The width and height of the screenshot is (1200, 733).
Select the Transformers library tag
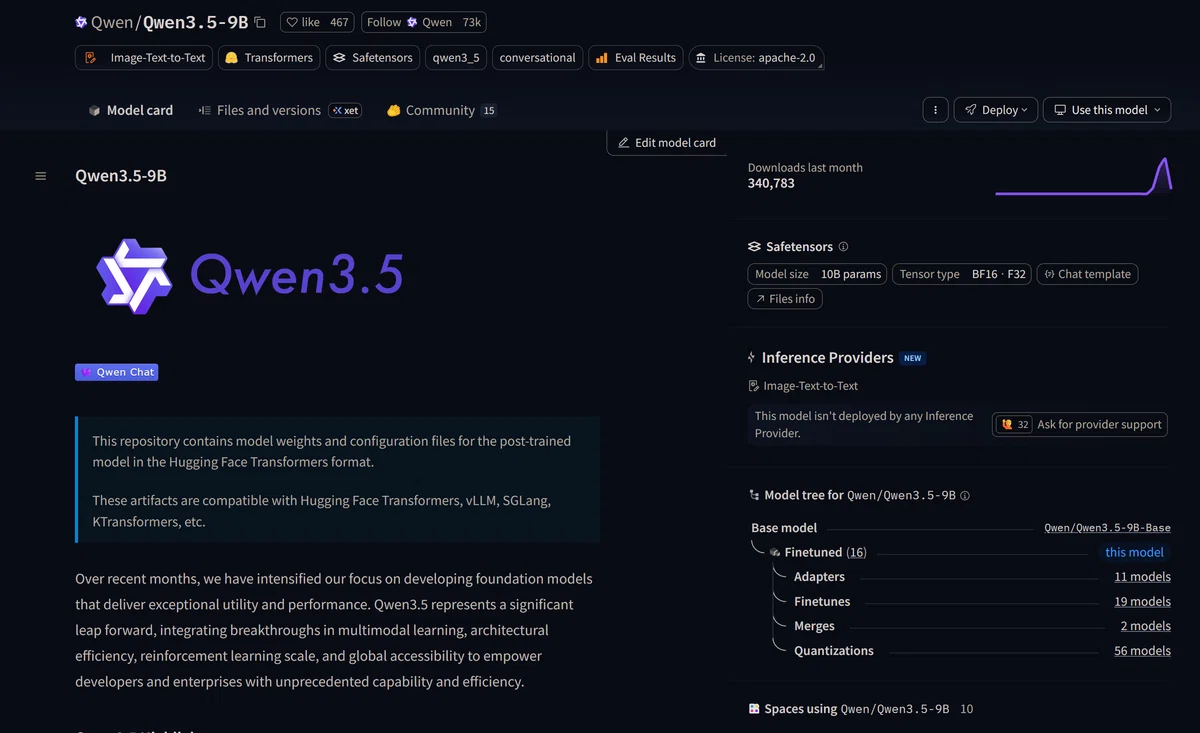[x=269, y=58]
